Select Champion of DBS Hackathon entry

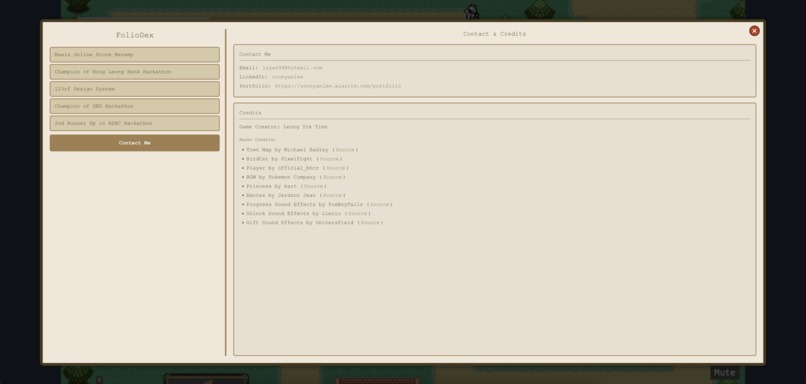[x=135, y=106]
